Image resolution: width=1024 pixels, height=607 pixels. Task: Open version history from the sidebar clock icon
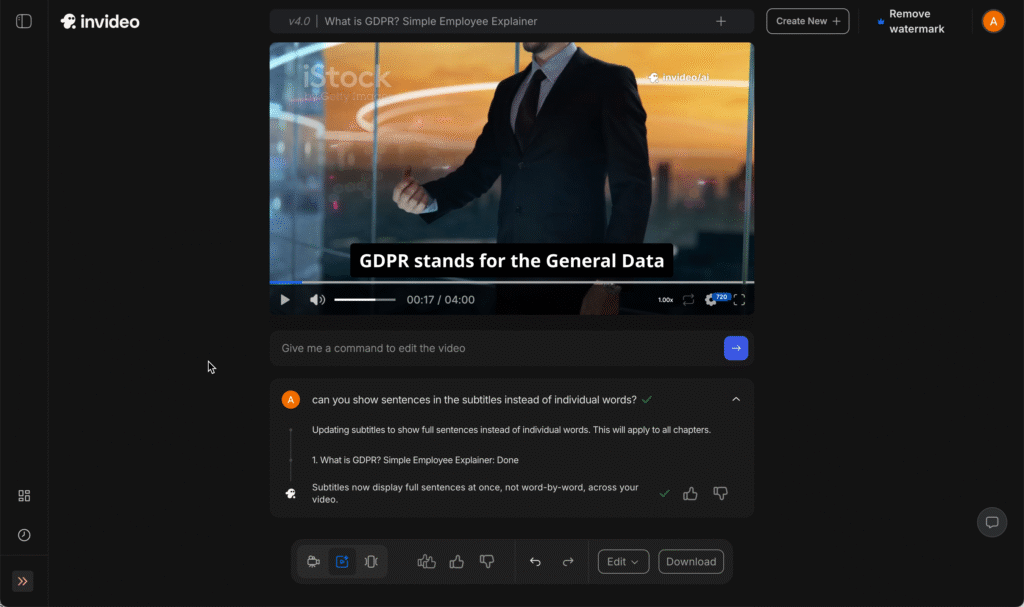[x=24, y=533]
